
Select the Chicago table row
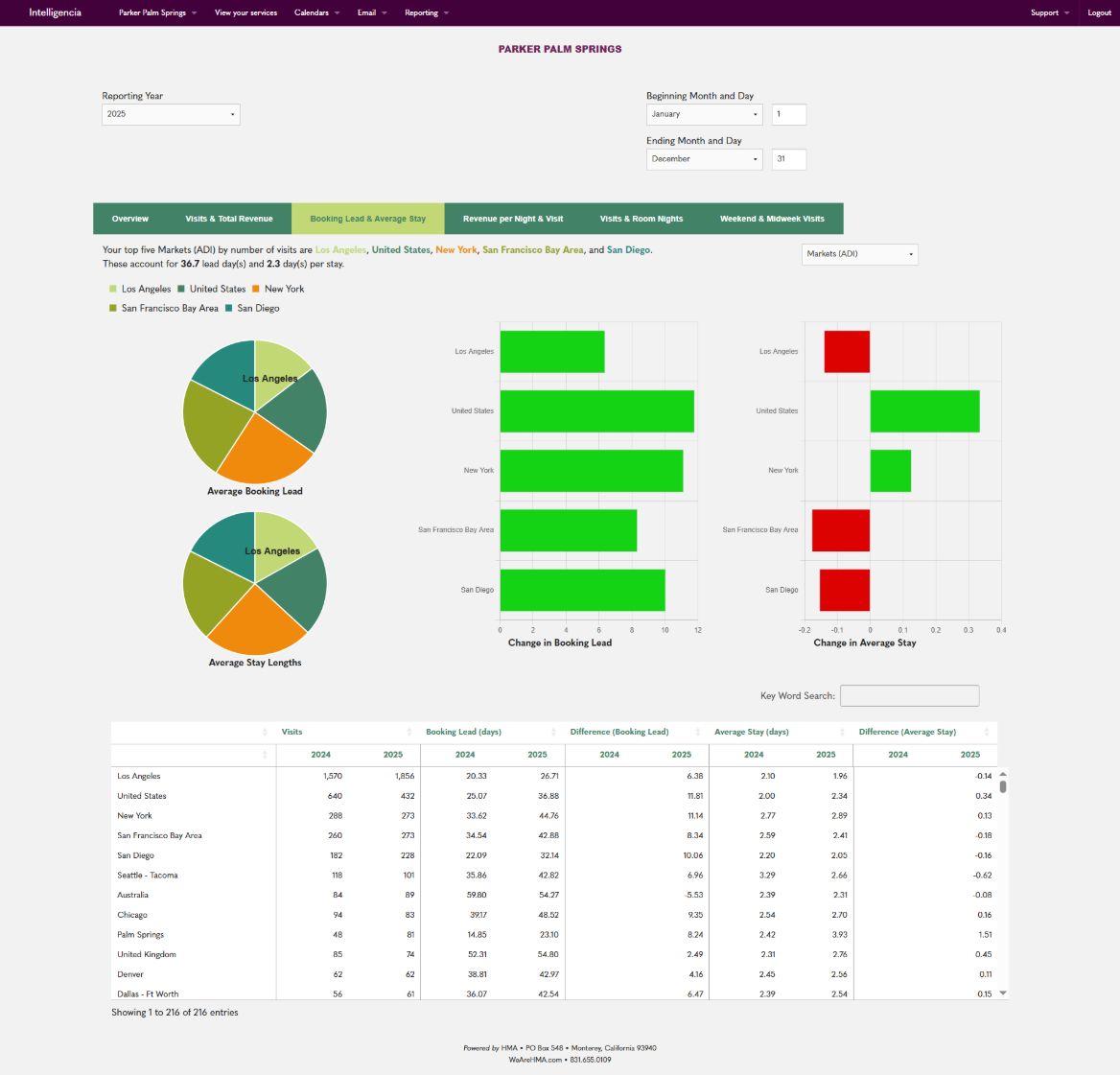click(x=553, y=916)
